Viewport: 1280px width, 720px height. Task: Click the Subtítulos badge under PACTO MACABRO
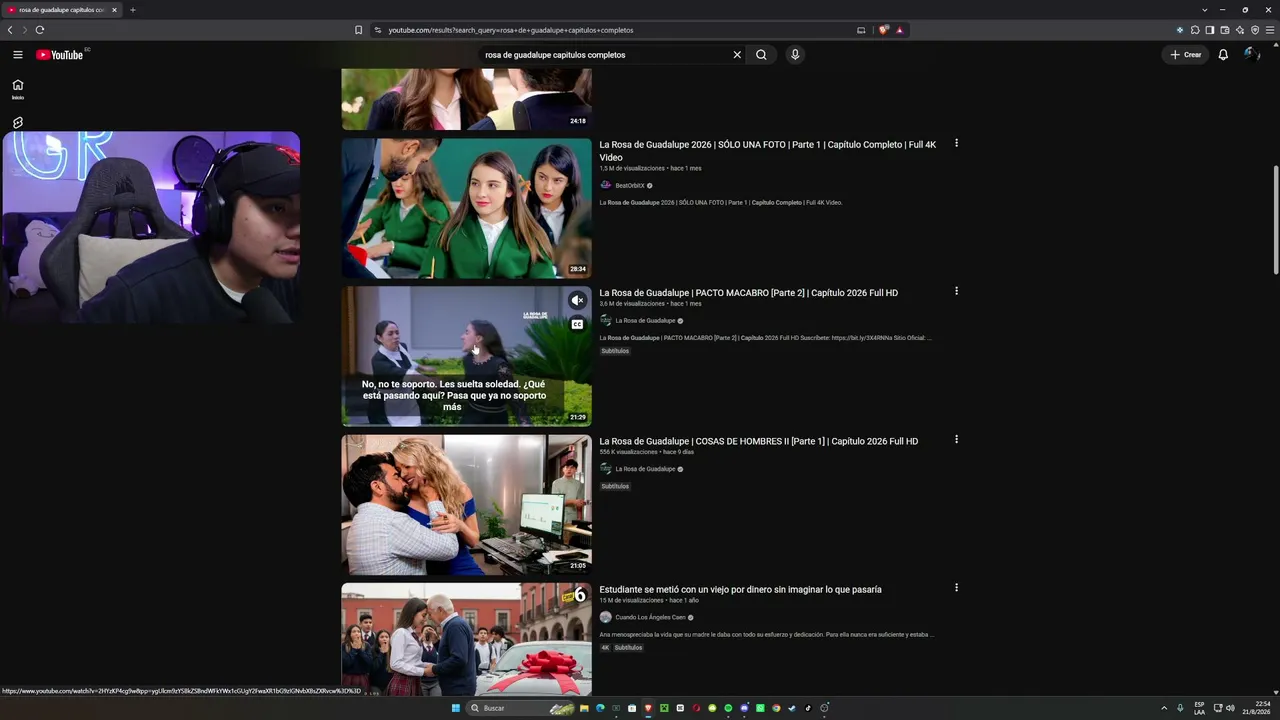(x=615, y=351)
